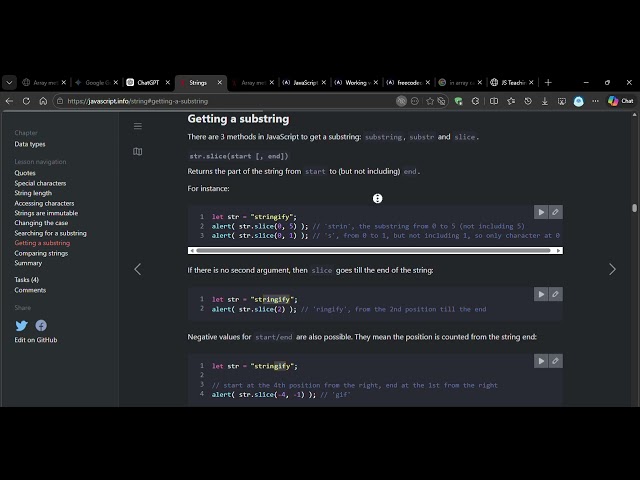The height and width of the screenshot is (480, 640).
Task: Open the favorites list
Action: click(511, 101)
